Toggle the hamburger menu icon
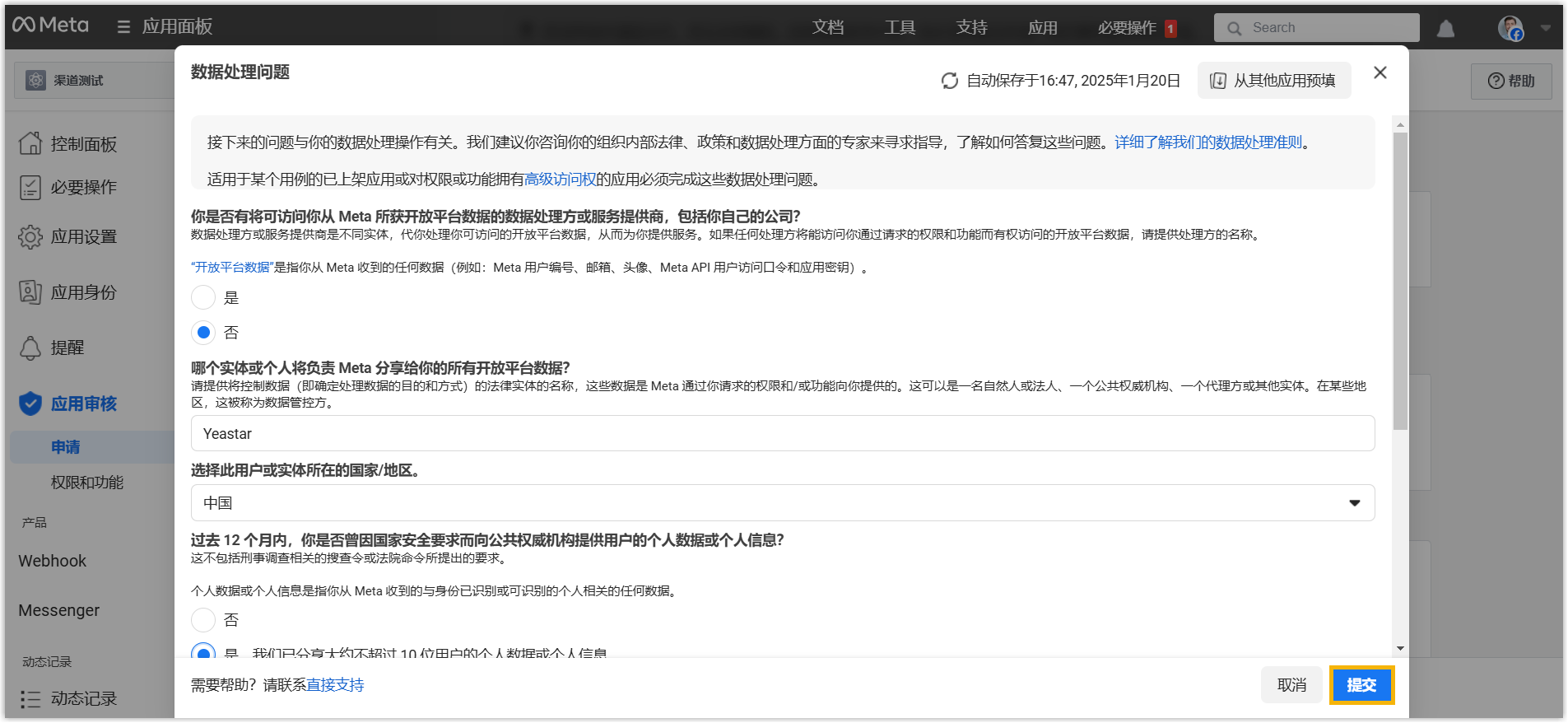This screenshot has height=723, width=1568. point(123,27)
